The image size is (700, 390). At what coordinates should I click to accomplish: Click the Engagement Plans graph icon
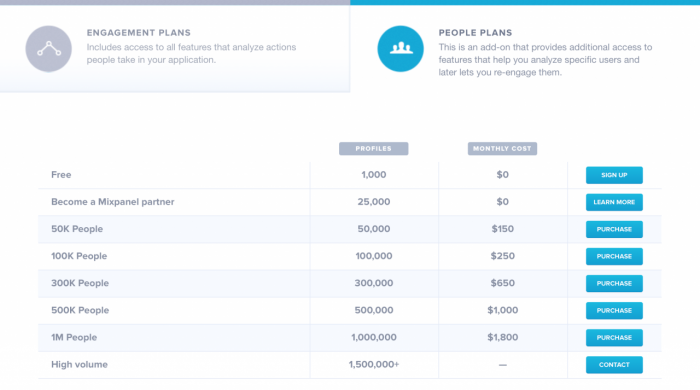coord(49,49)
